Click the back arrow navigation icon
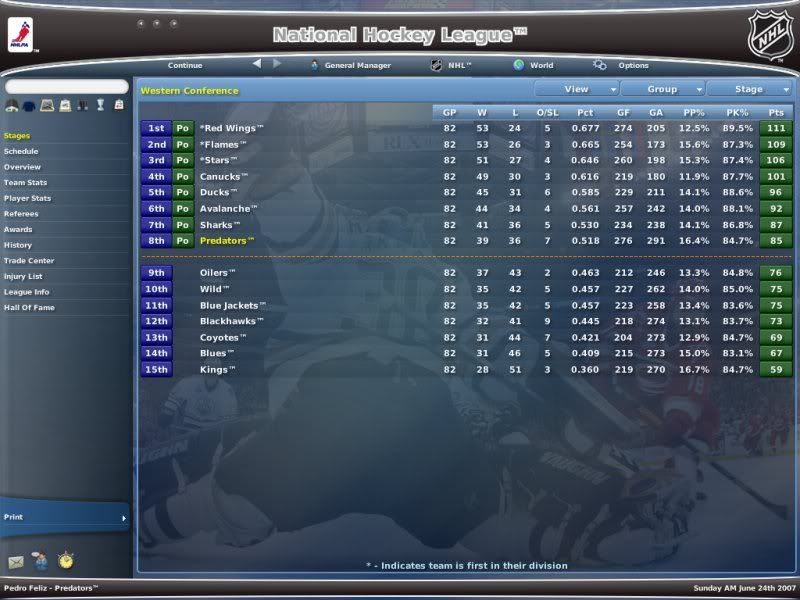Screen dimensions: 800x600 [257, 64]
